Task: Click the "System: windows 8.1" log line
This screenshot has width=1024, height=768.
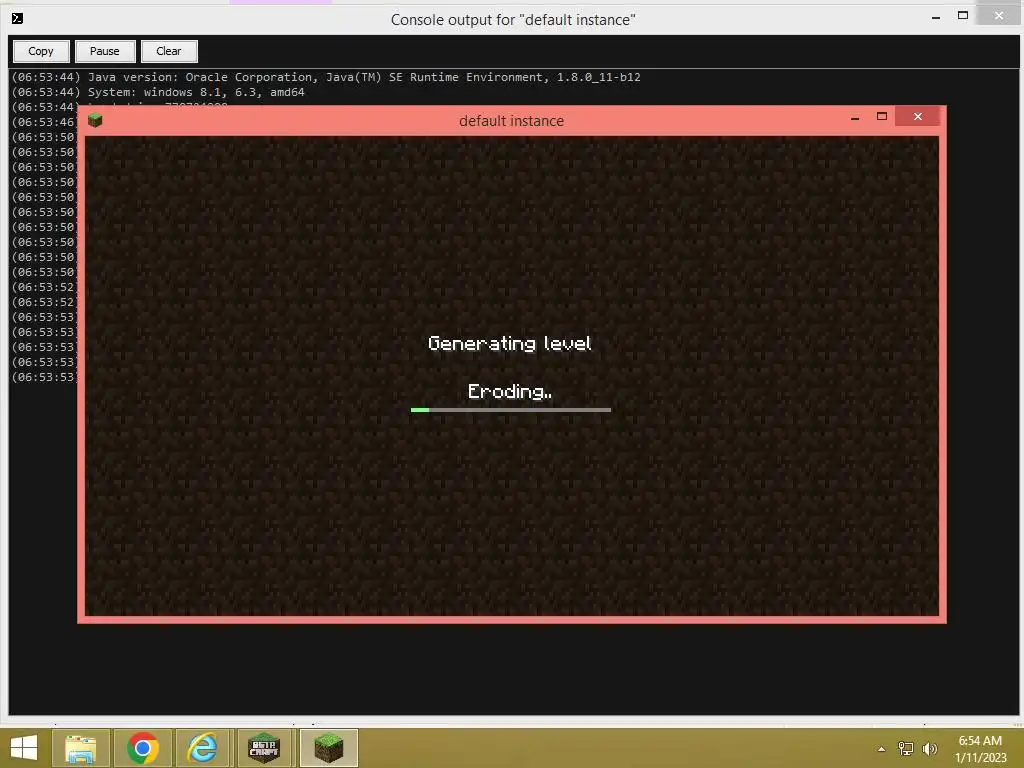Action: [158, 92]
